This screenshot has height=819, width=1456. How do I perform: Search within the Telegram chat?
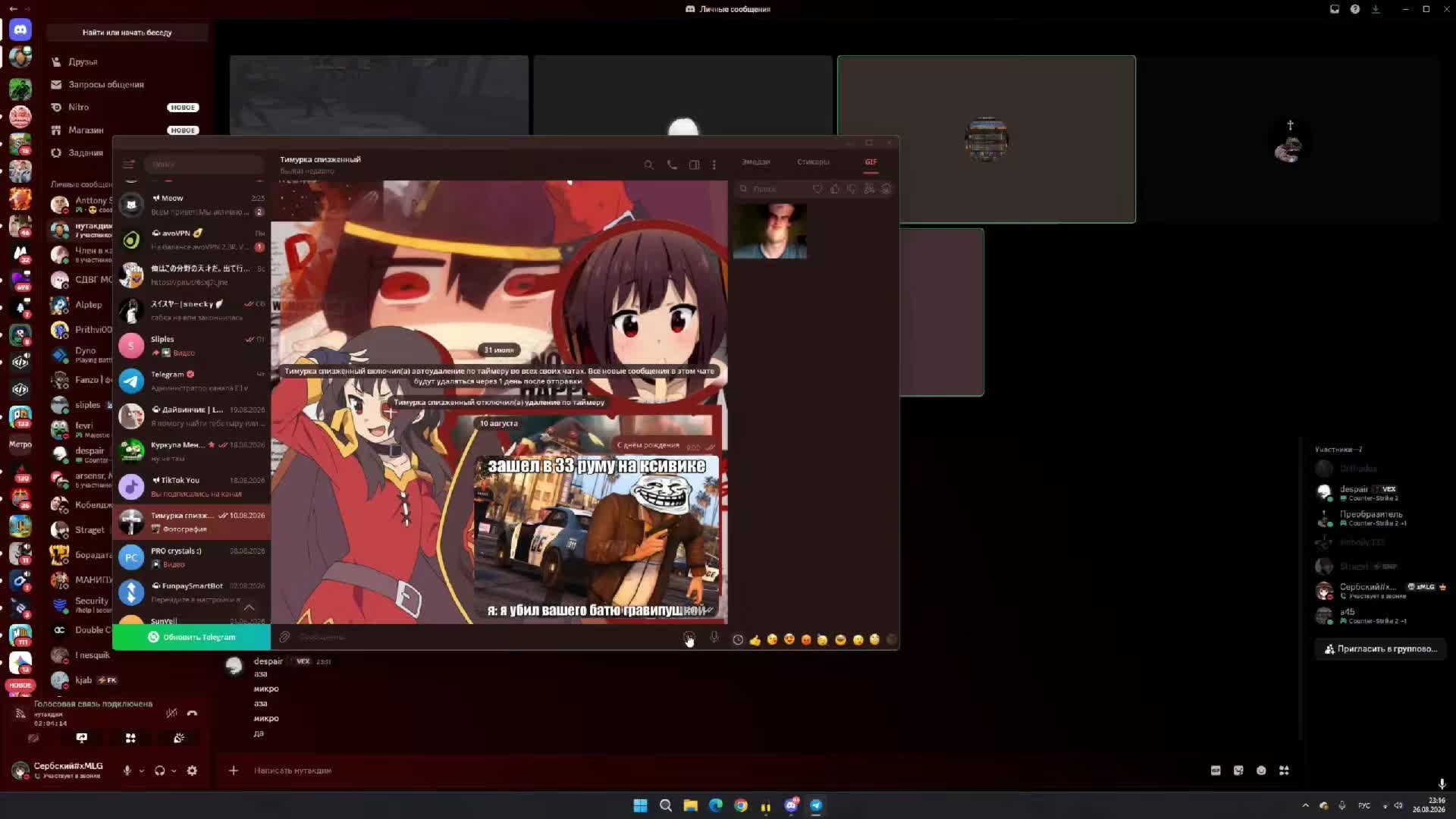click(x=648, y=165)
